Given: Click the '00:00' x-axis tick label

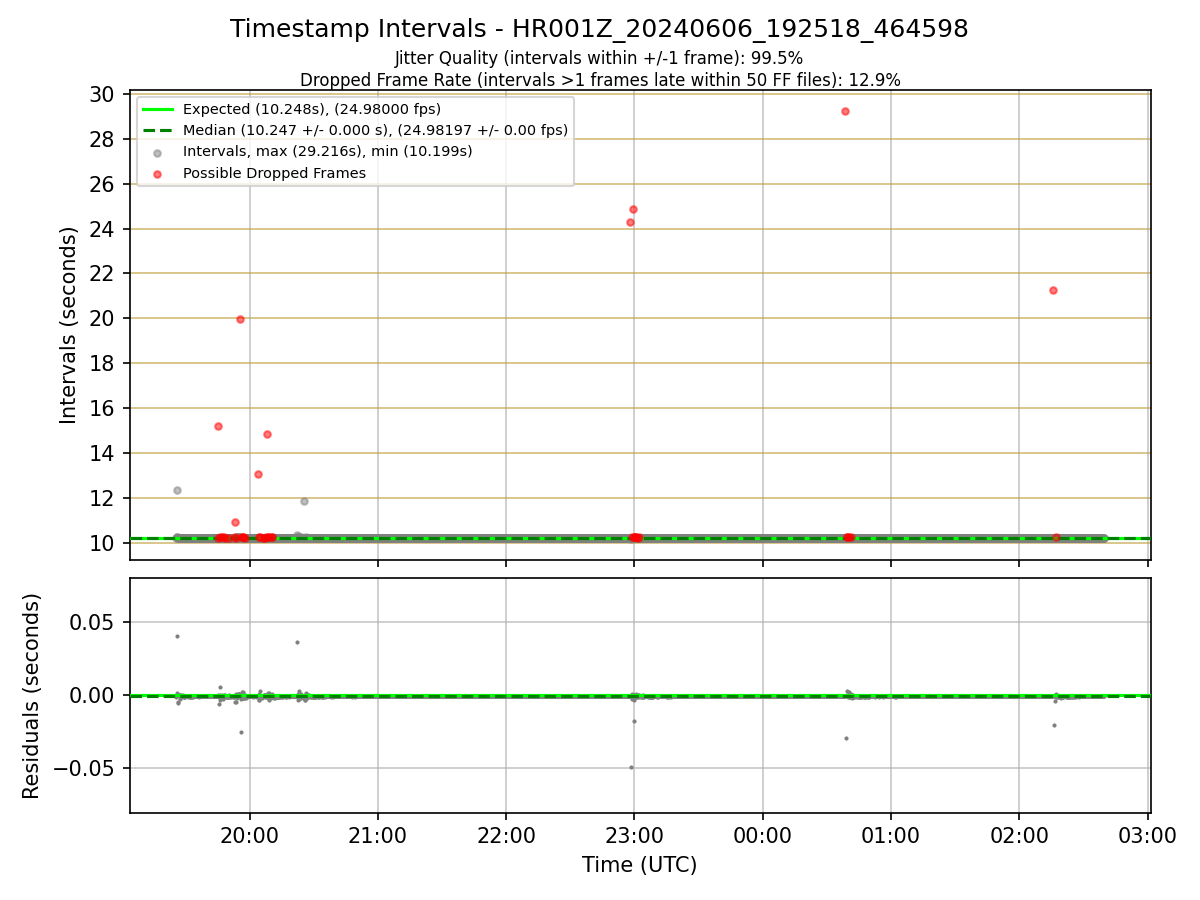Looking at the screenshot, I should [x=763, y=837].
